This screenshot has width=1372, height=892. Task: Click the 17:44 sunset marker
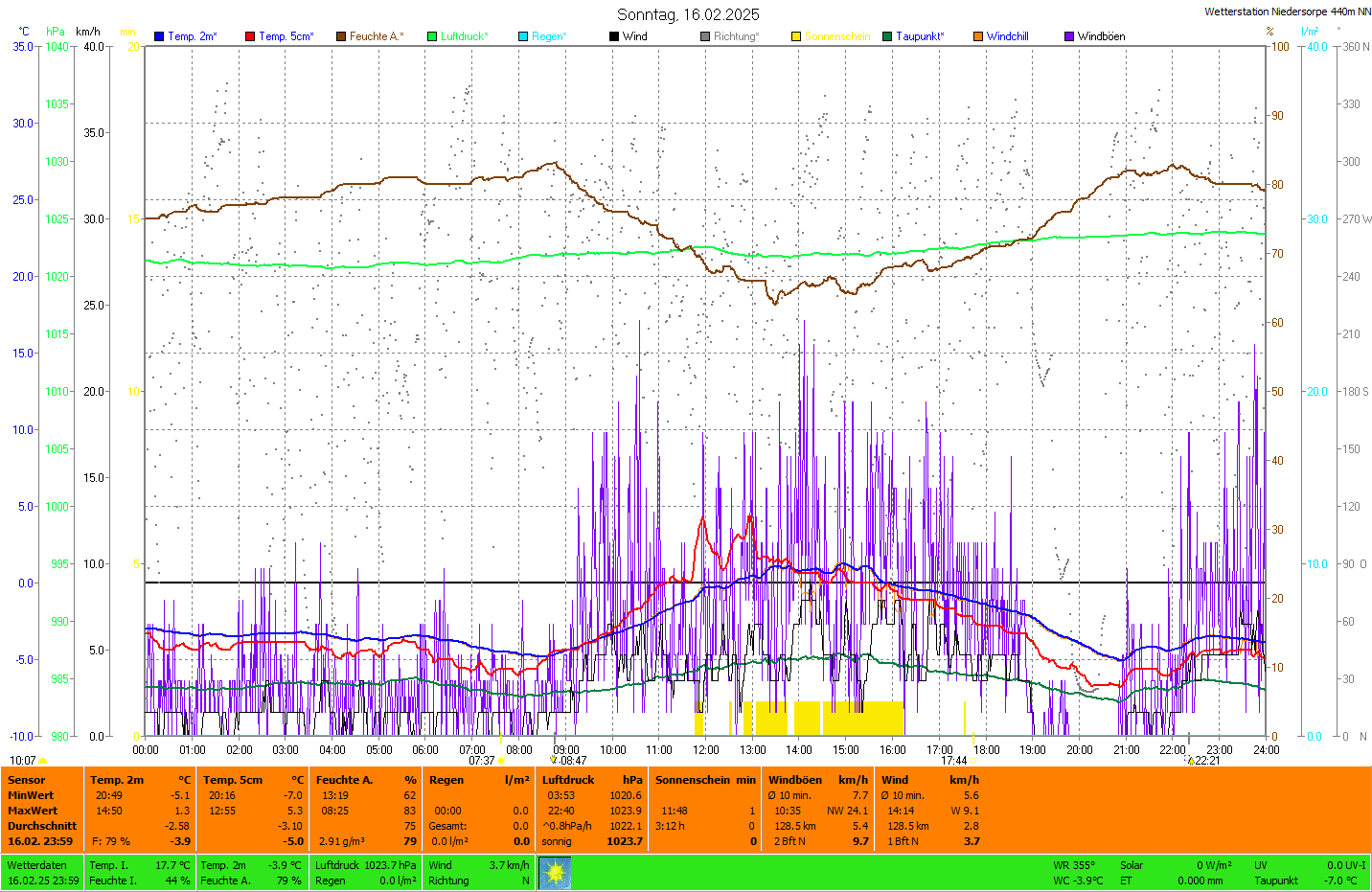pyautogui.click(x=953, y=761)
